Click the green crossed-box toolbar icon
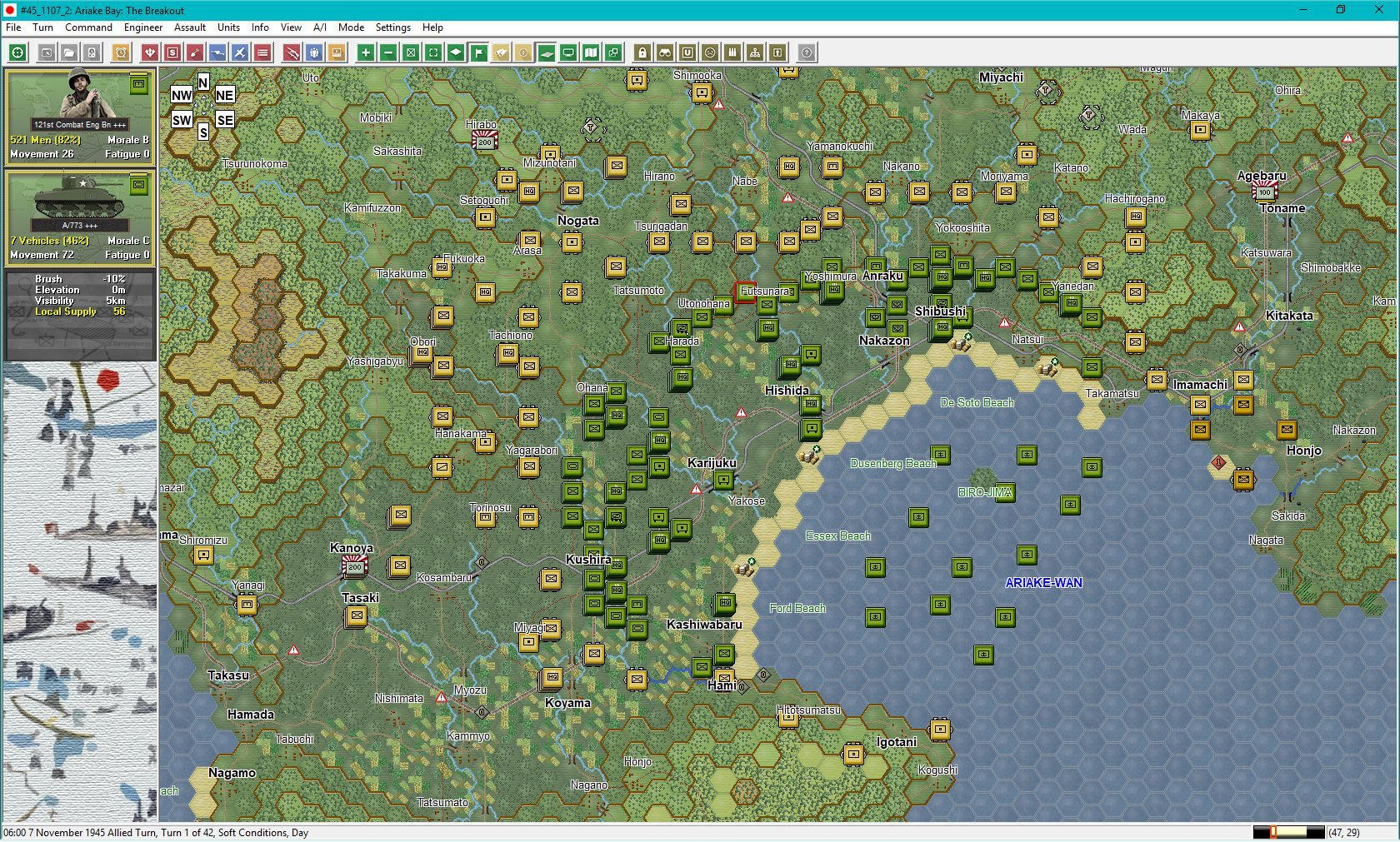 (x=411, y=53)
